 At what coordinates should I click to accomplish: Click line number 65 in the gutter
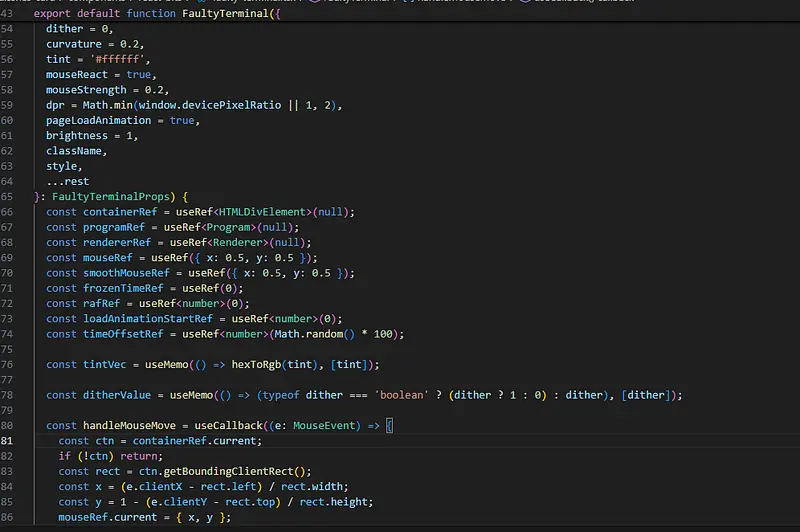click(x=8, y=197)
